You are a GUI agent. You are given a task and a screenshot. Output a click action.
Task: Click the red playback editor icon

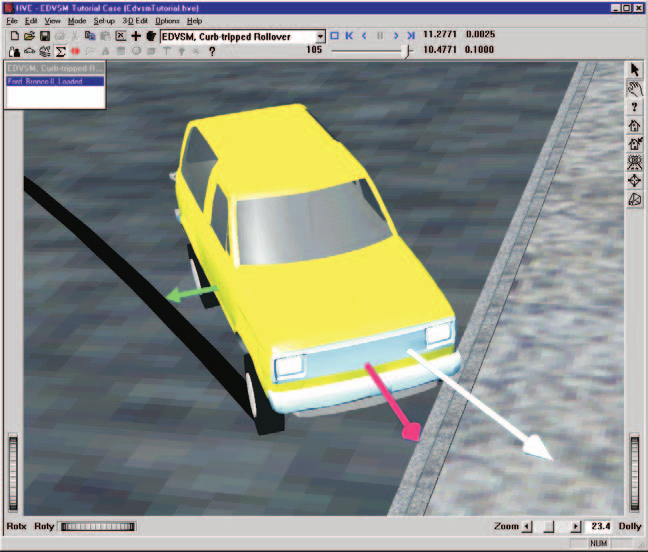(x=75, y=51)
